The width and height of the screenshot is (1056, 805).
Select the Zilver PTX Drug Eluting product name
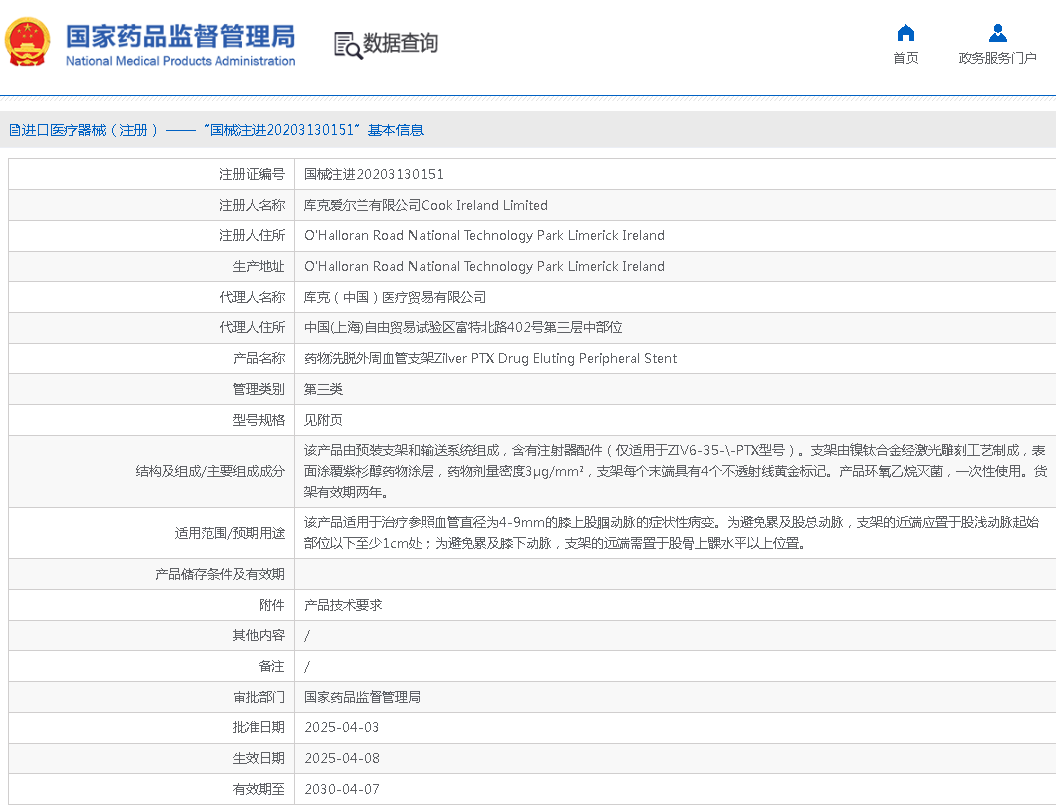490,358
